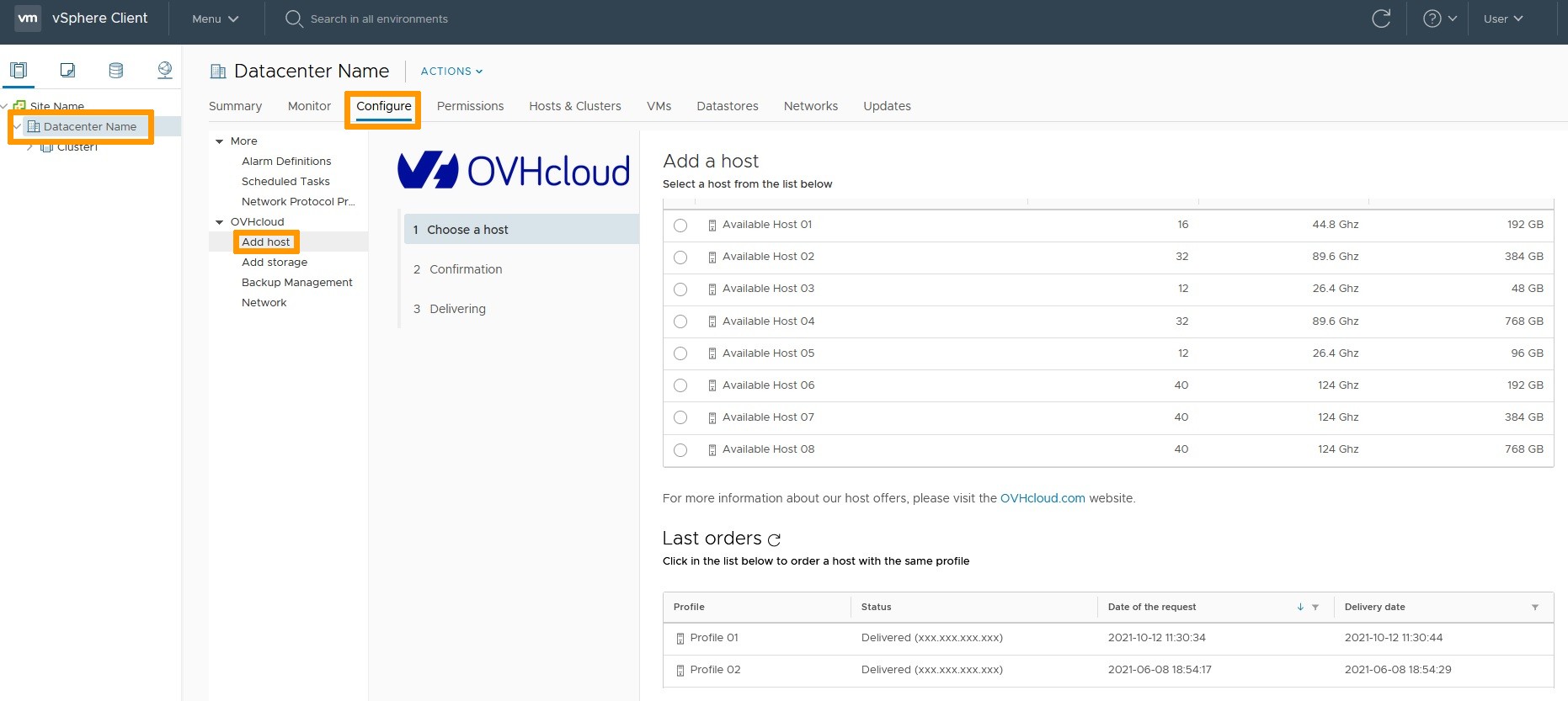Open the Networking inventory icon
Viewport: 1568px width, 701px height.
tap(165, 70)
